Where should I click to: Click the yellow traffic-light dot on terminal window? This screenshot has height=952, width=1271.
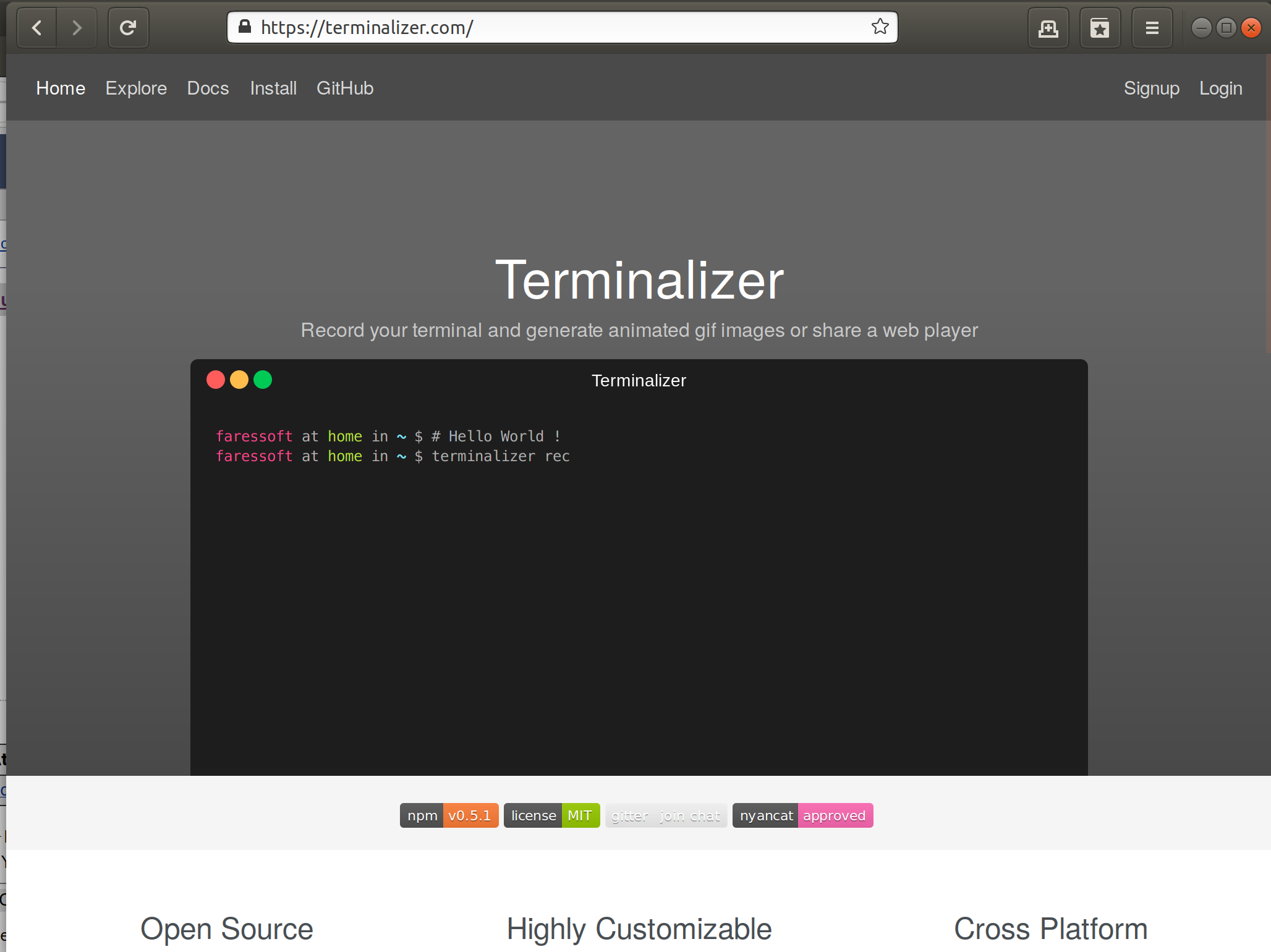tap(239, 380)
